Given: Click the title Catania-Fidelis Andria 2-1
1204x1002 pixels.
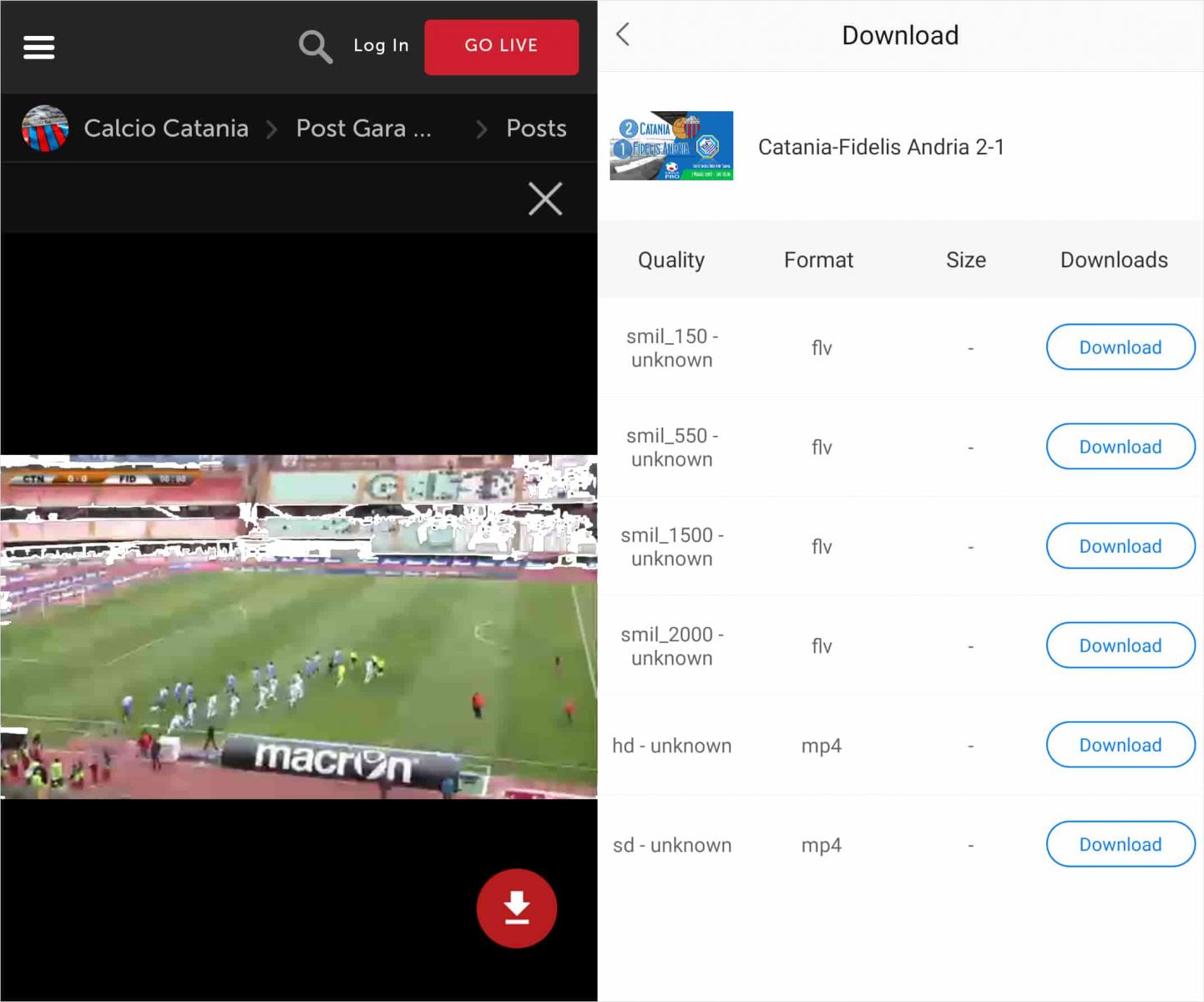Looking at the screenshot, I should tap(881, 147).
